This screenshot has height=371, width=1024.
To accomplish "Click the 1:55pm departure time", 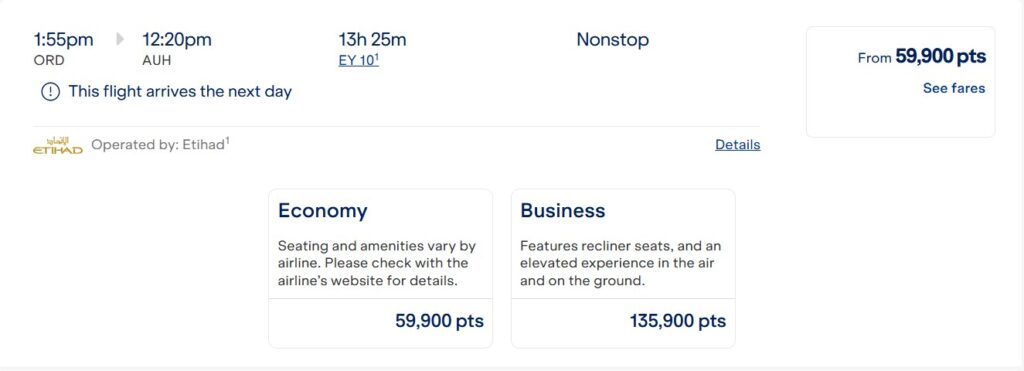I will pyautogui.click(x=63, y=40).
